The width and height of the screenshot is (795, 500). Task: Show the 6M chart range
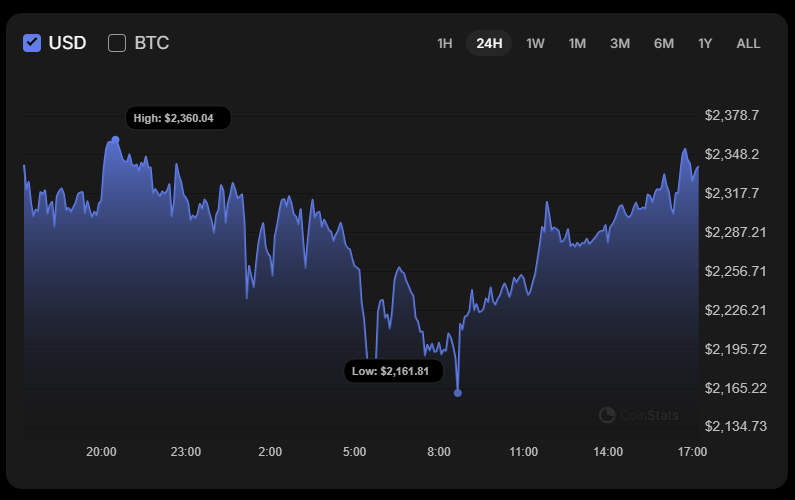tap(664, 43)
